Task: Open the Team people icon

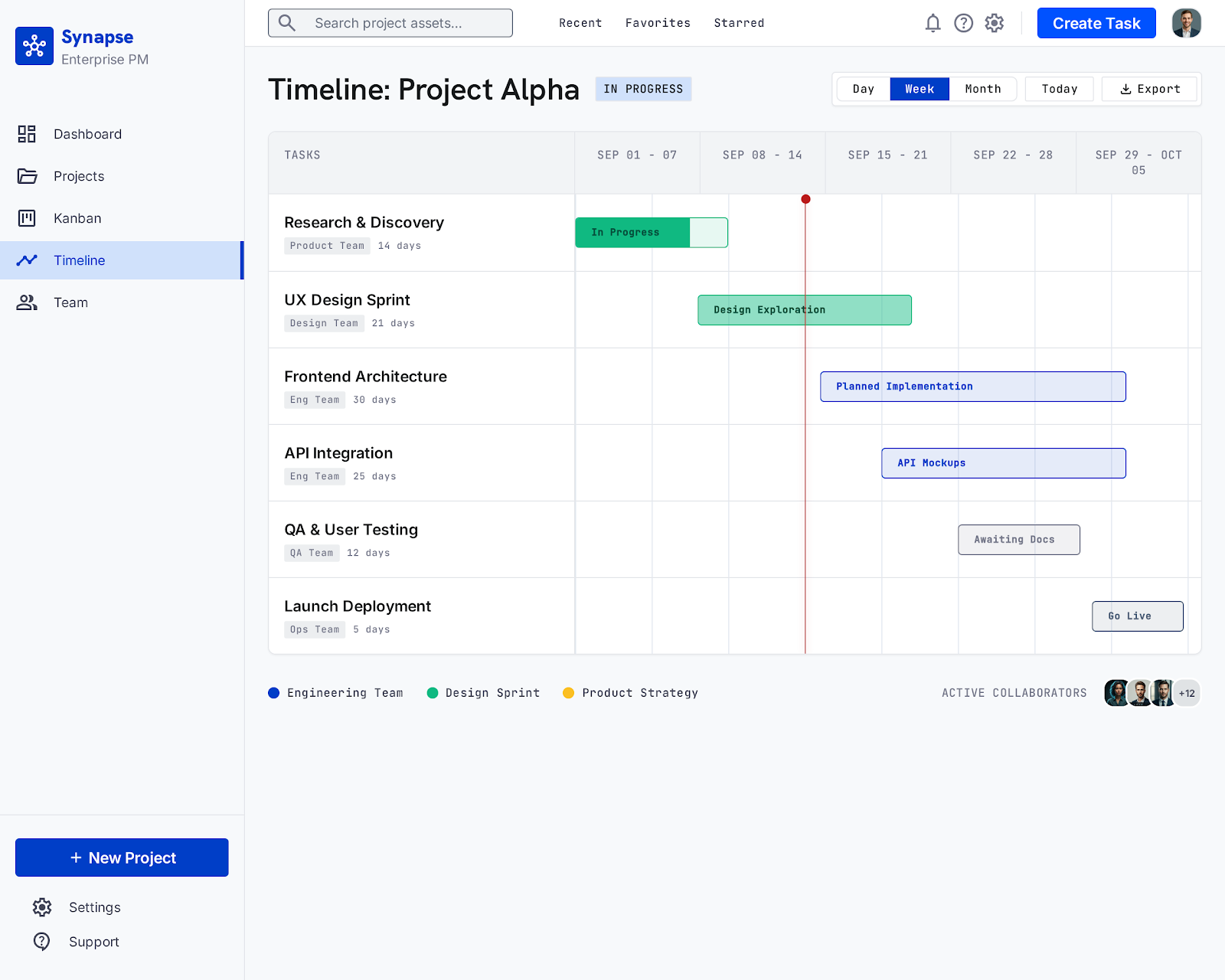Action: coord(27,302)
